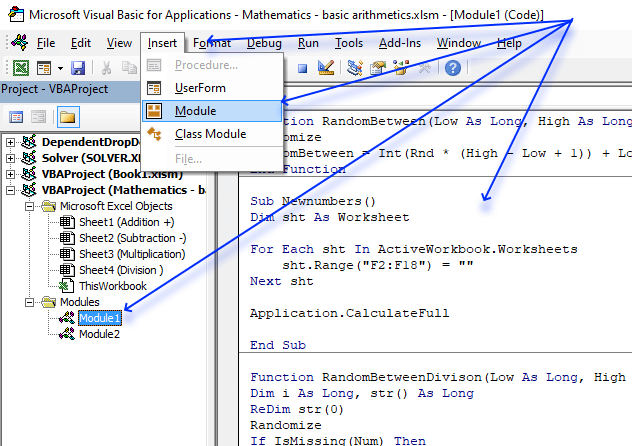
Task: Open the Run menu
Action: 308,43
